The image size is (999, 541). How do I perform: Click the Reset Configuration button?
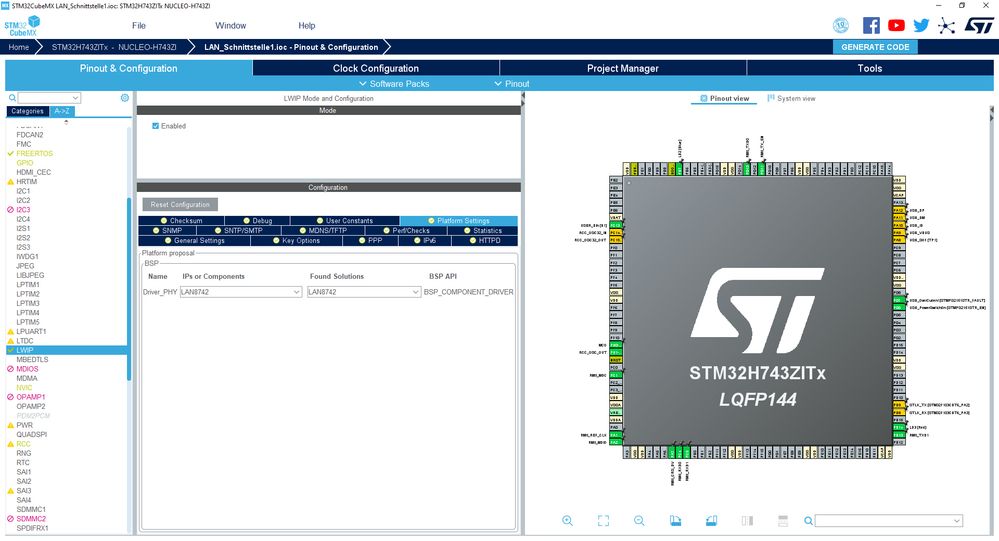[x=180, y=205]
